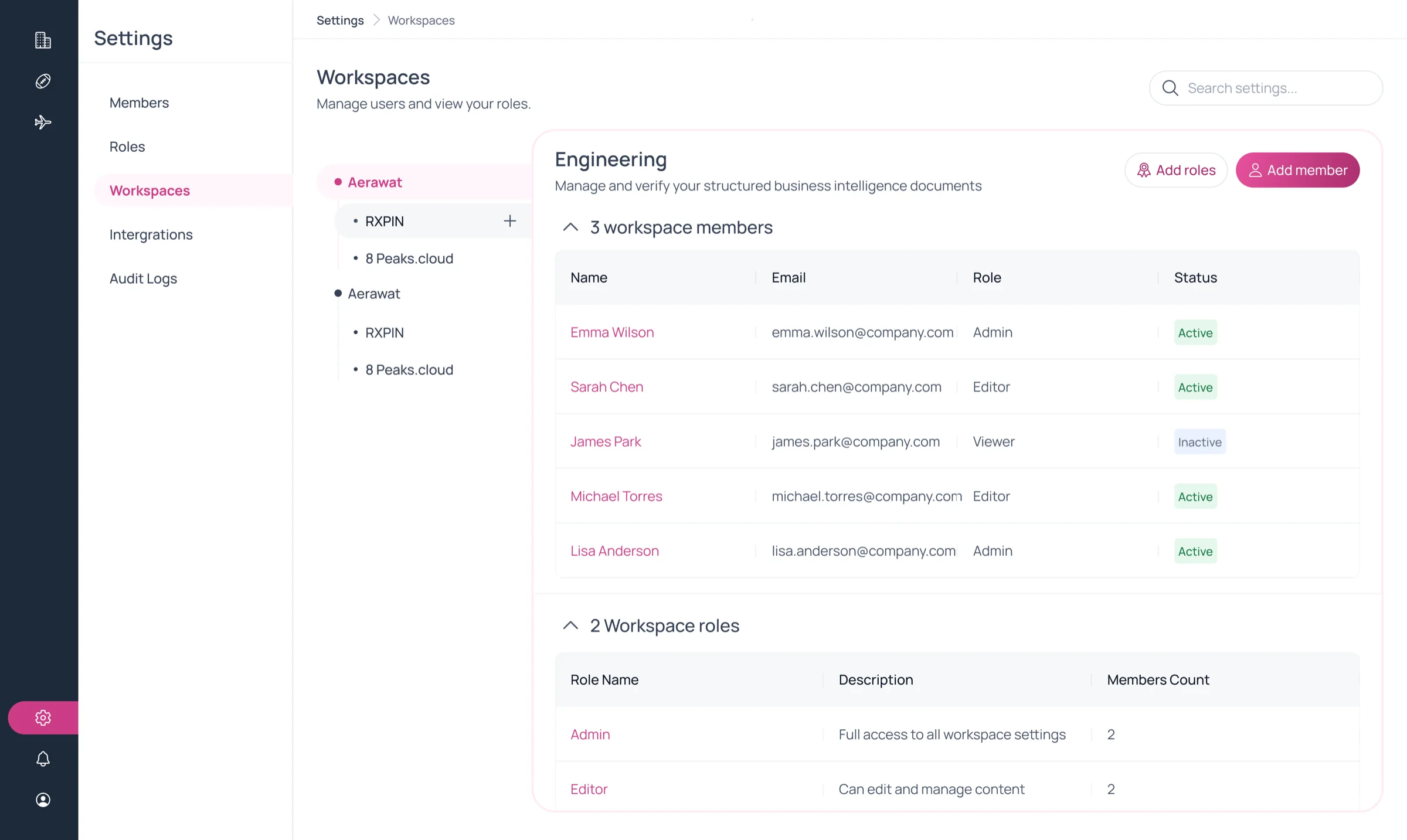Open the Members settings page
The width and height of the screenshot is (1407, 840).
click(139, 103)
